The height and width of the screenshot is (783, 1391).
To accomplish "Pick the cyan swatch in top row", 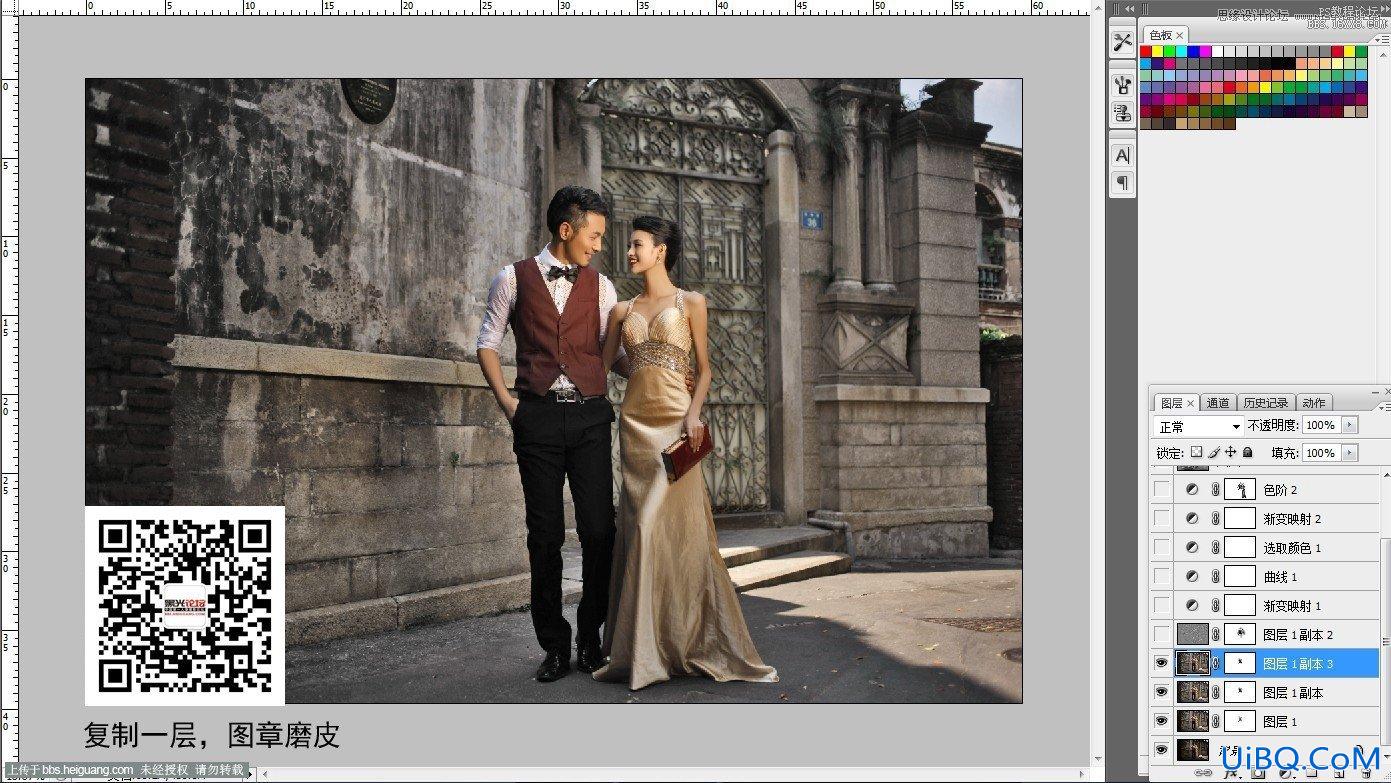I will [x=1182, y=52].
